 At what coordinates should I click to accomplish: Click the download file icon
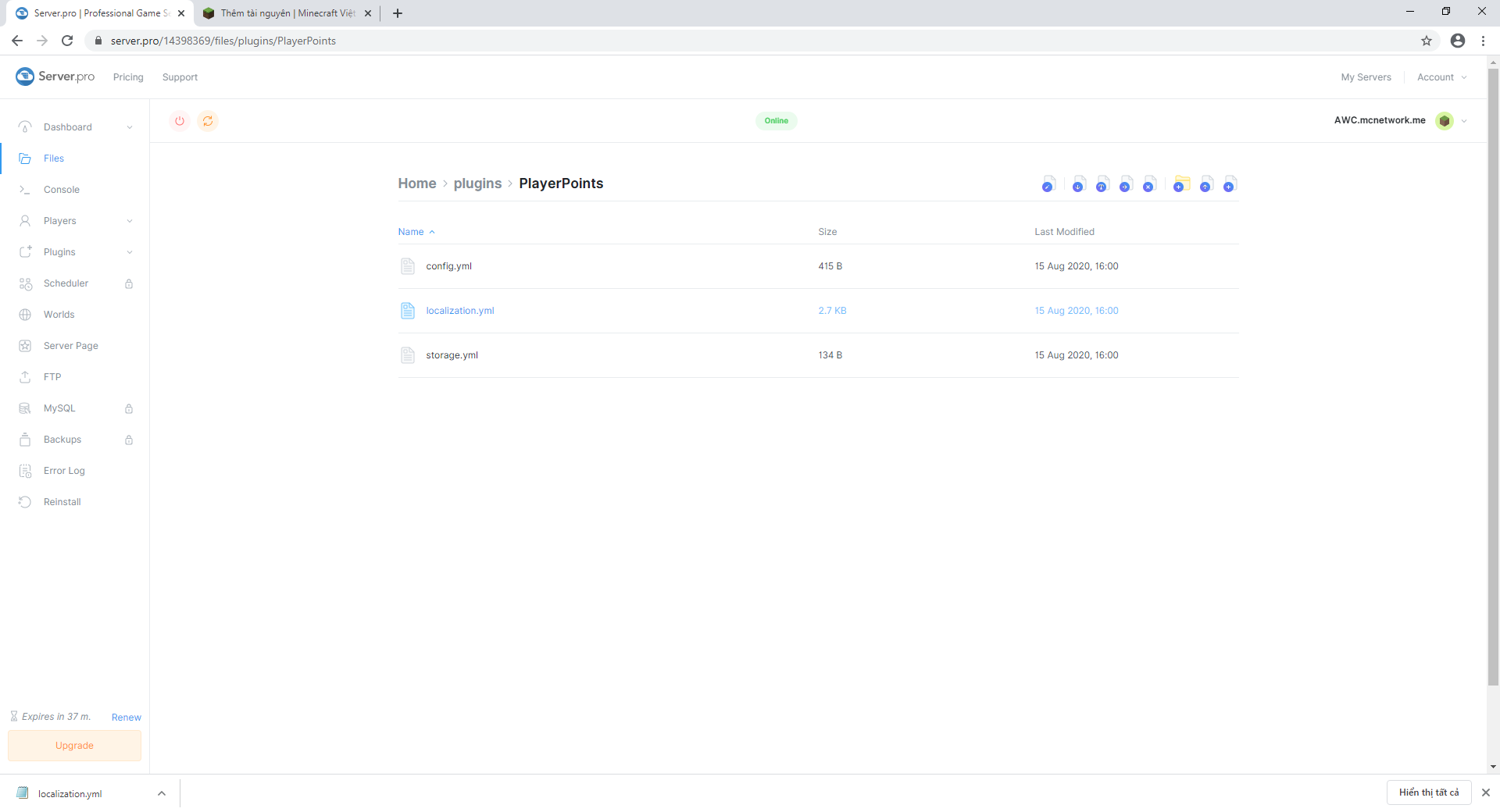click(x=1079, y=185)
